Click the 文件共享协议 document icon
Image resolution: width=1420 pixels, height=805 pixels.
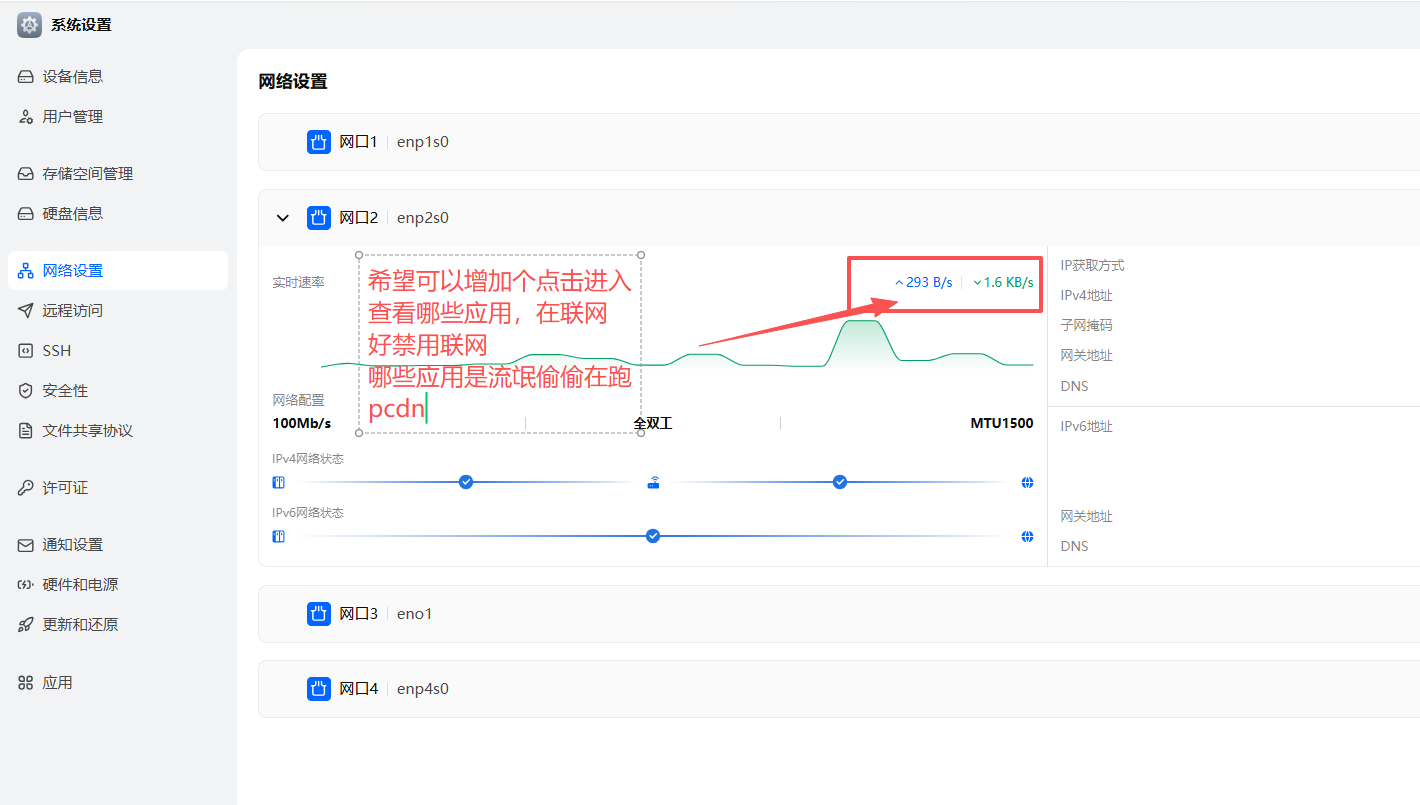tap(26, 431)
